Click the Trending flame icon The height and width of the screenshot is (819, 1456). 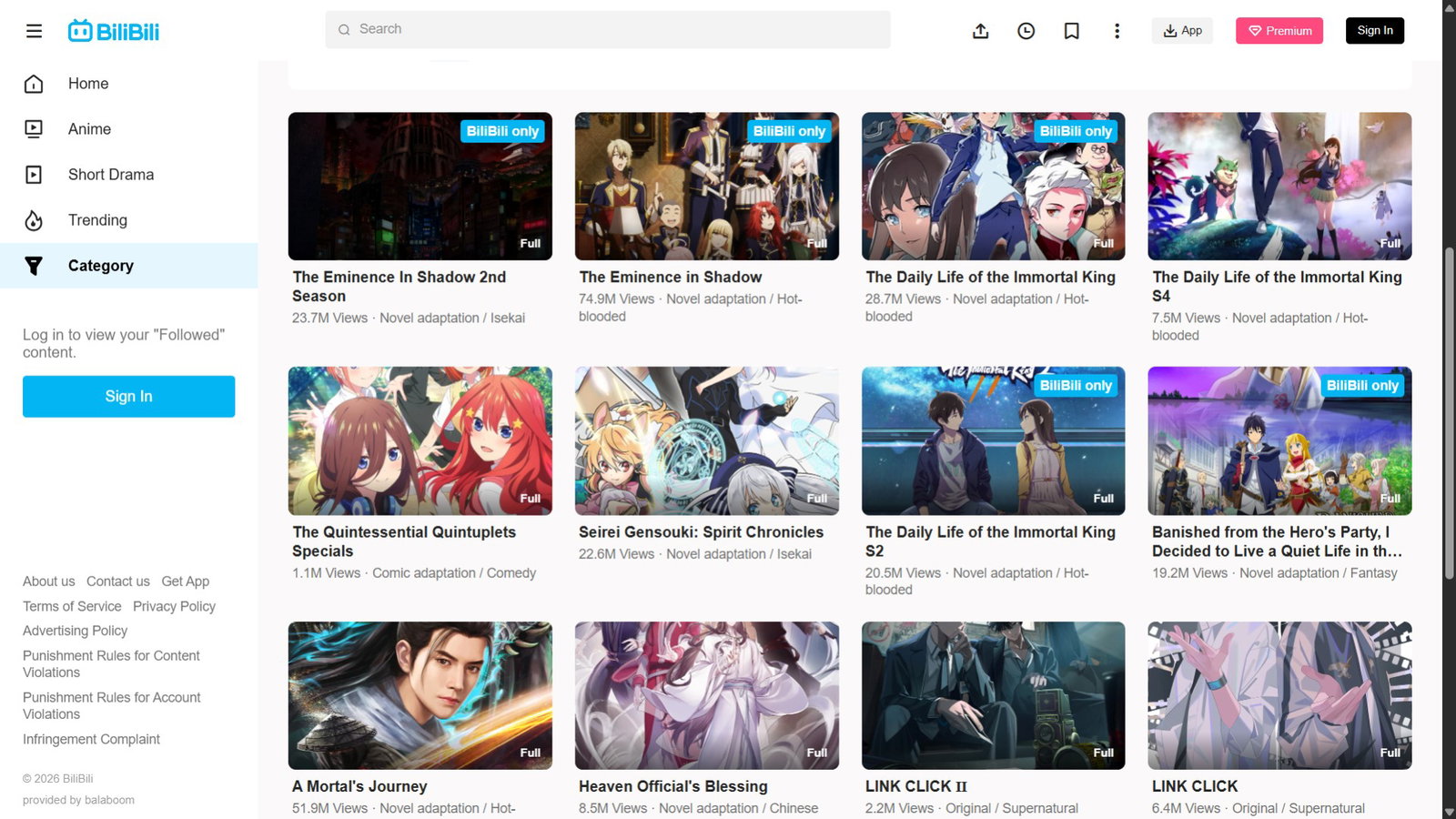point(34,220)
